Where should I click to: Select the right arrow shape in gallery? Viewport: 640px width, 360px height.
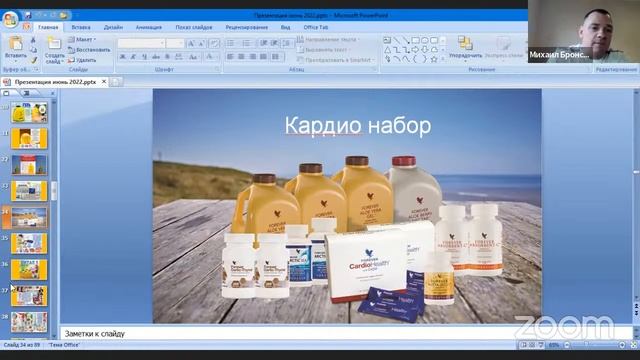[416, 50]
